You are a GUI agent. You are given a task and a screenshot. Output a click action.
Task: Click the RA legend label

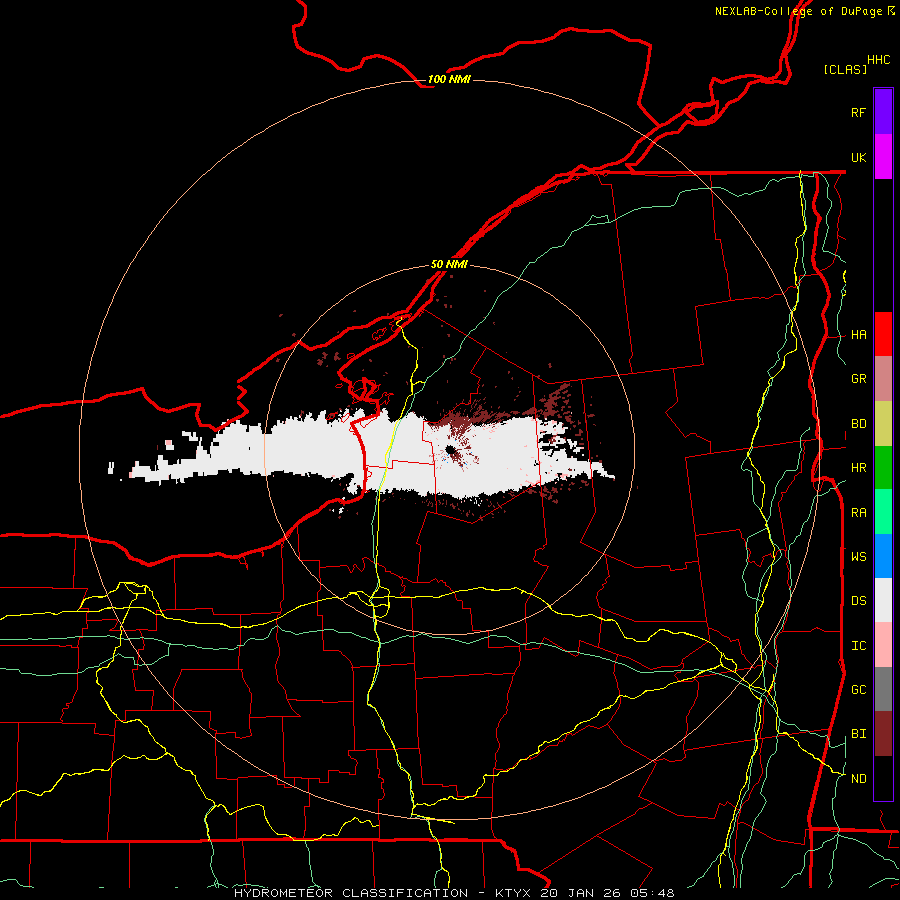(x=858, y=513)
